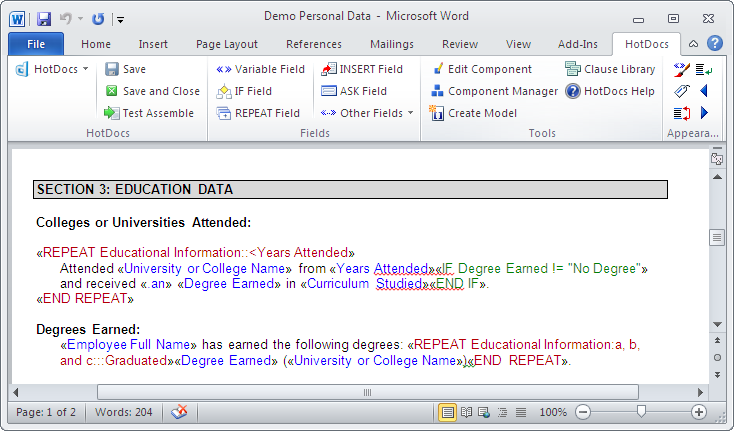Open HotDocs Help

[609, 91]
